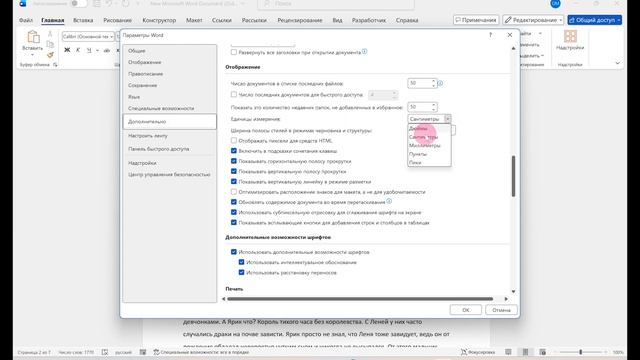Click info icon after update content while dragging
Image resolution: width=640 pixels, height=360 pixels.
pos(389,202)
